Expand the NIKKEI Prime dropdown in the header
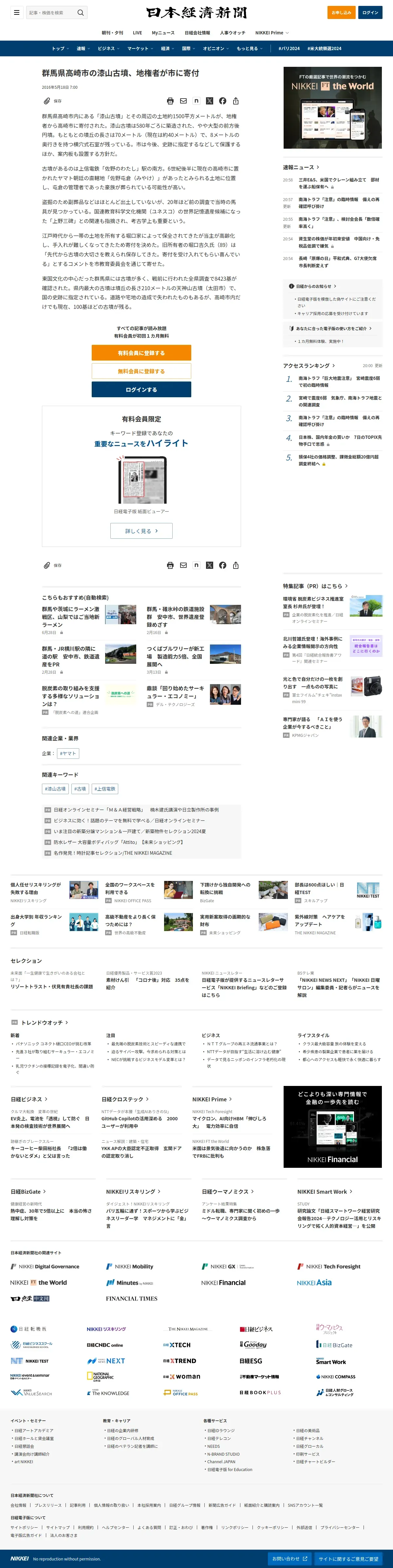393x1568 pixels. point(272,33)
